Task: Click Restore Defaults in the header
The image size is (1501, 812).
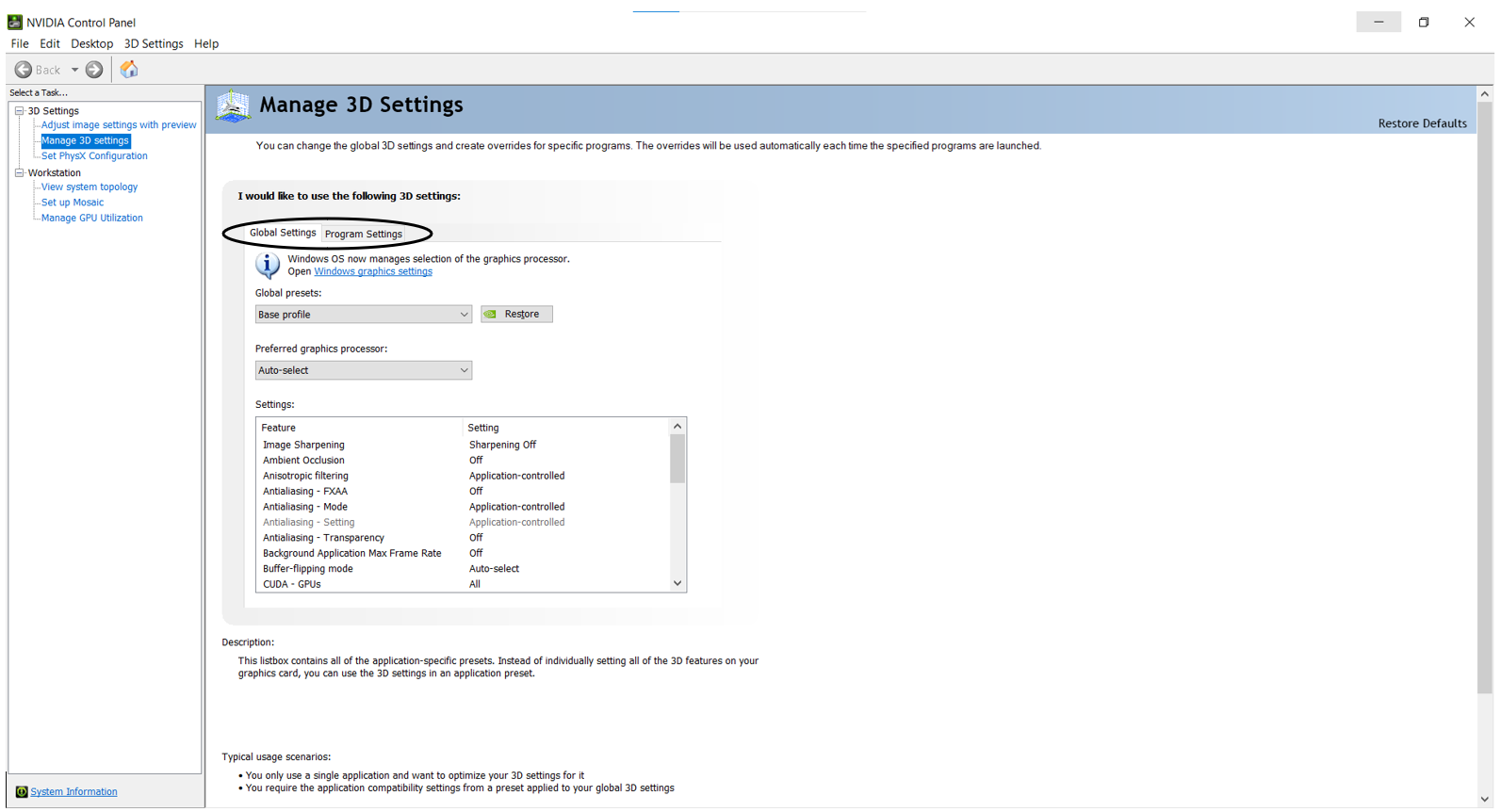Action: click(1421, 123)
